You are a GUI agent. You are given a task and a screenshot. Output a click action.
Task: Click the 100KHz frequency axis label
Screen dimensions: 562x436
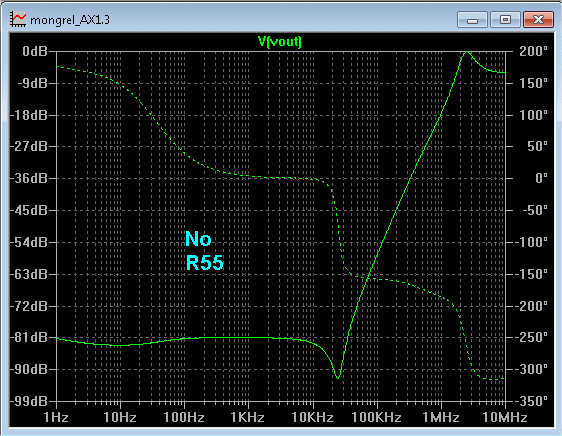[376, 417]
